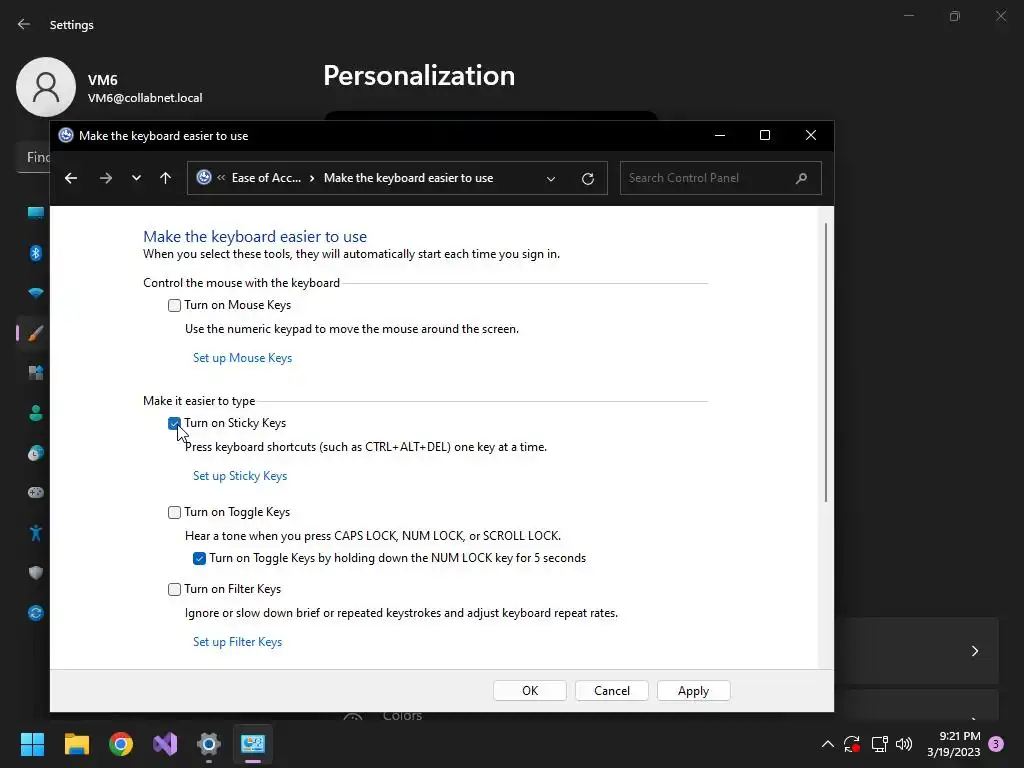Screen dimensions: 1024x768
Task: Open Windows Update in Settings sidebar
Action: coord(35,613)
